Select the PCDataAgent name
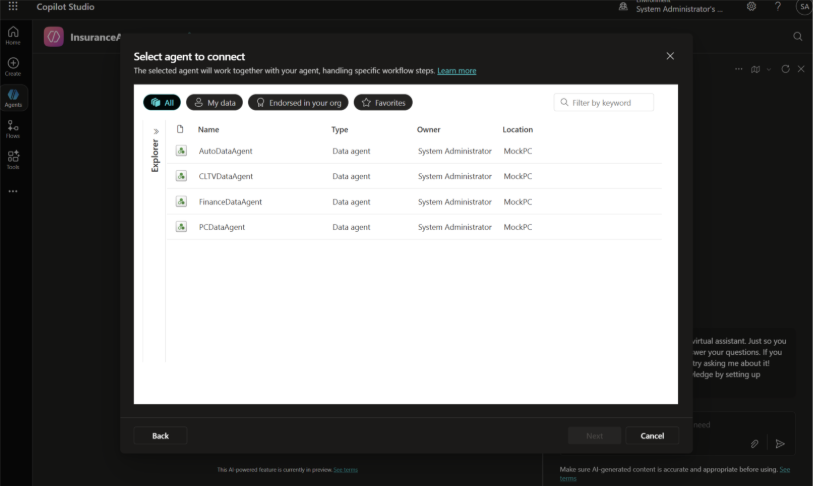 click(222, 227)
